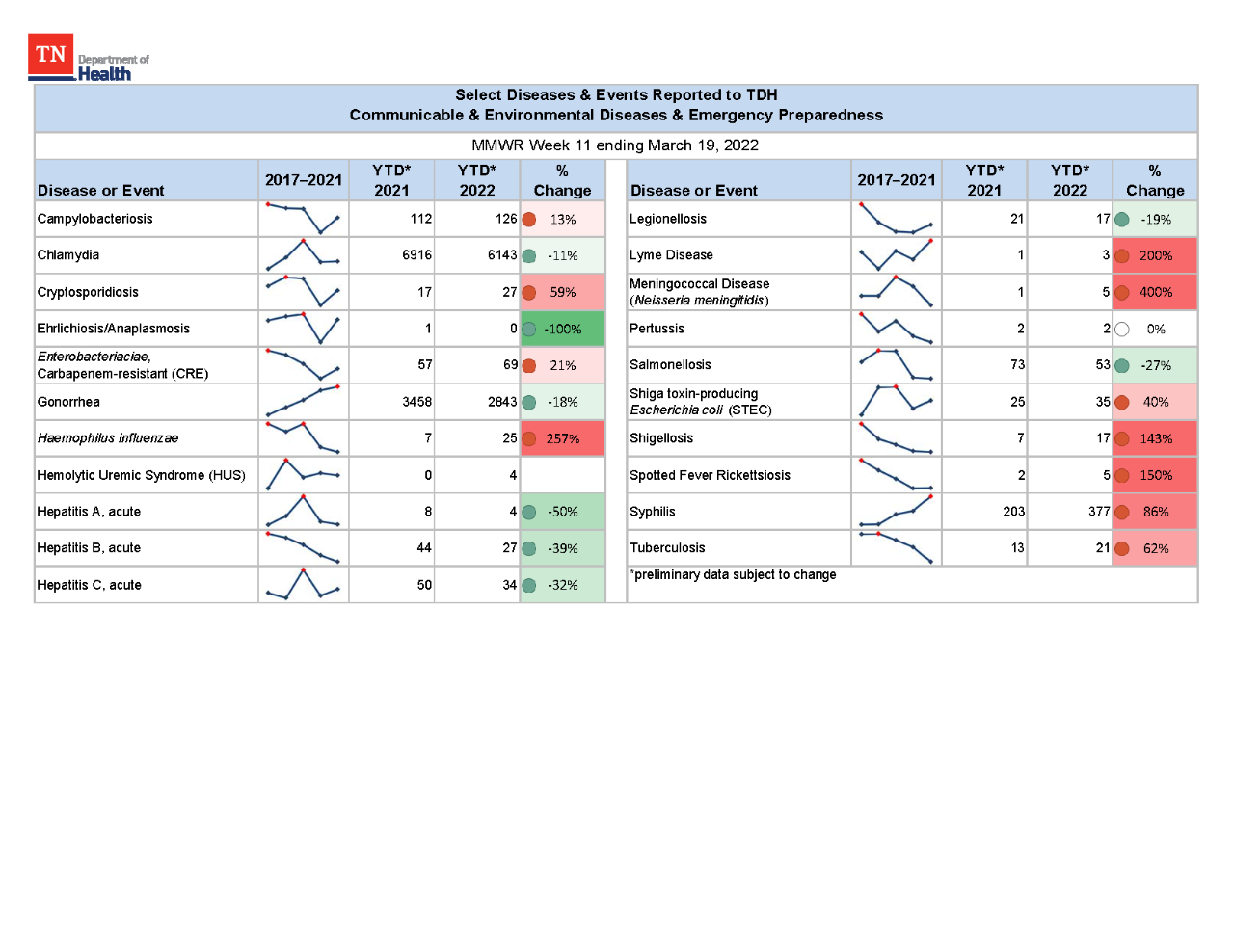Click the red dot for Tuberculosis
Viewport: 1234px width, 952px height.
coord(1122,549)
